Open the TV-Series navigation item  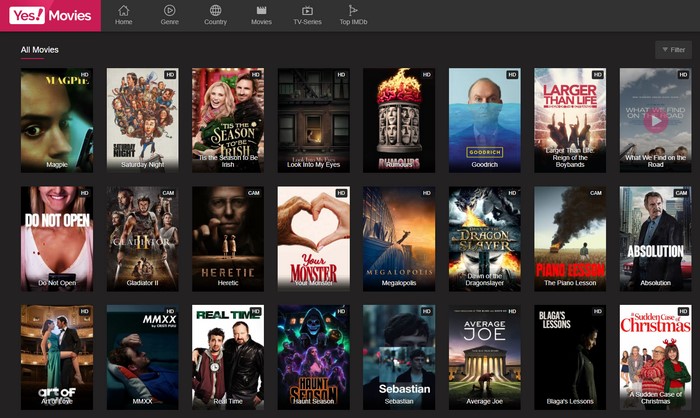[x=307, y=15]
